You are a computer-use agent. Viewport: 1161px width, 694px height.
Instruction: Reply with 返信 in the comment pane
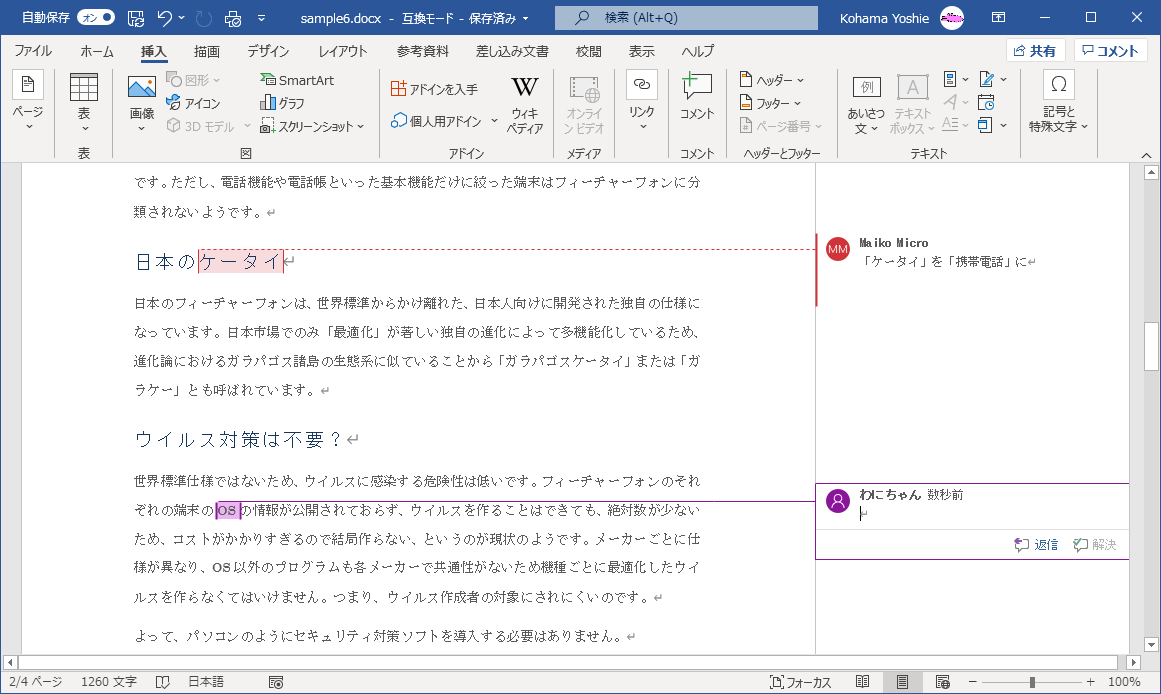[x=1035, y=544]
